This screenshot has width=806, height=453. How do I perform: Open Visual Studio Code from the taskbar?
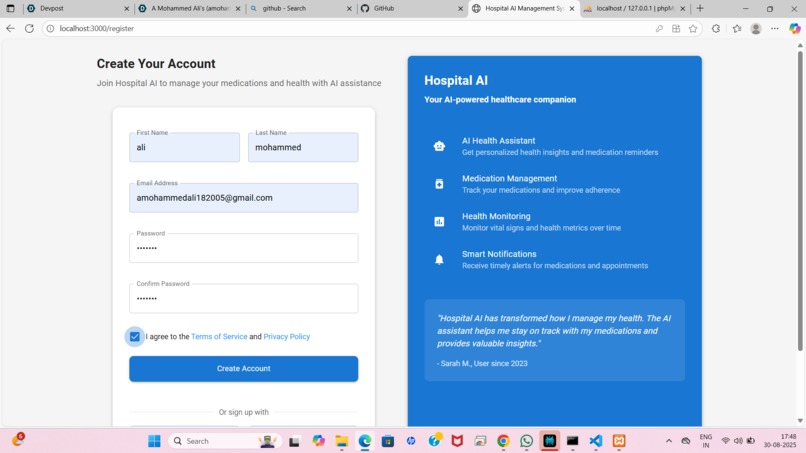click(596, 441)
